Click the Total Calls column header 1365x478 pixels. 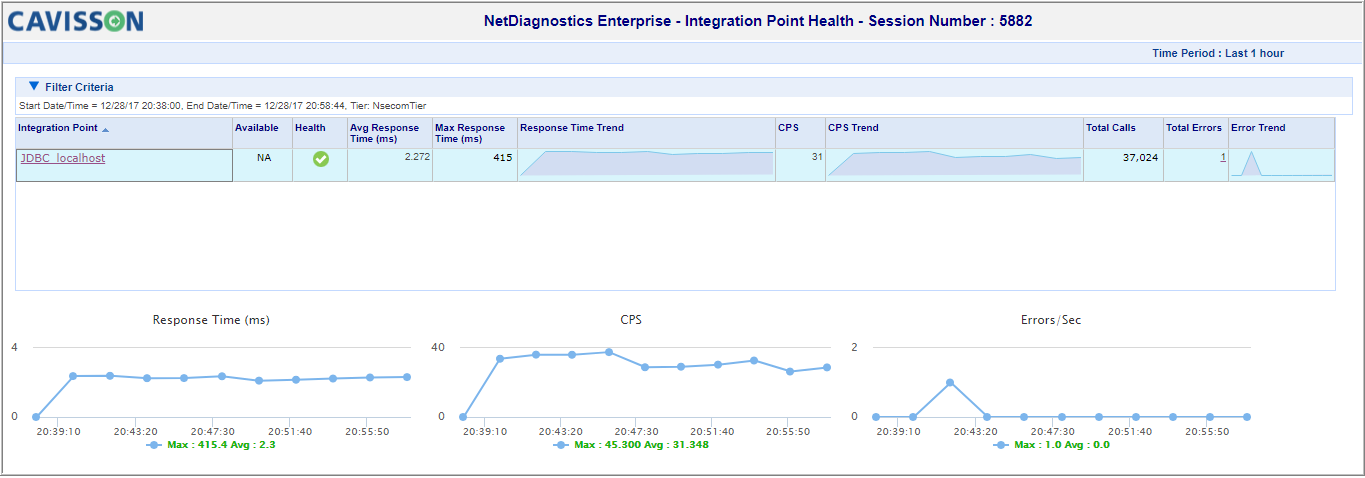tap(1111, 128)
